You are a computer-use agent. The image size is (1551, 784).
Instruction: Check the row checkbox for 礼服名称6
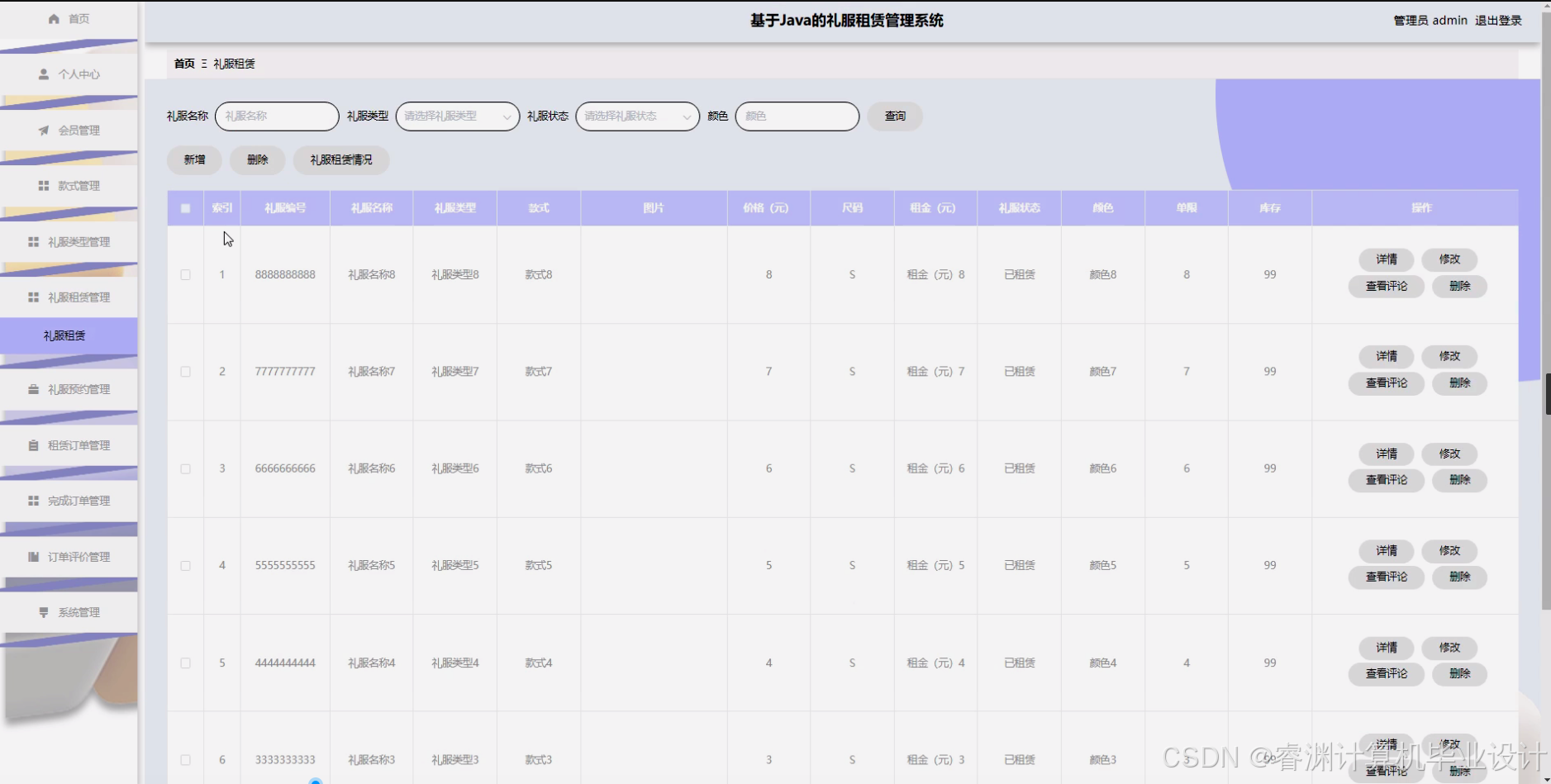pyautogui.click(x=185, y=468)
